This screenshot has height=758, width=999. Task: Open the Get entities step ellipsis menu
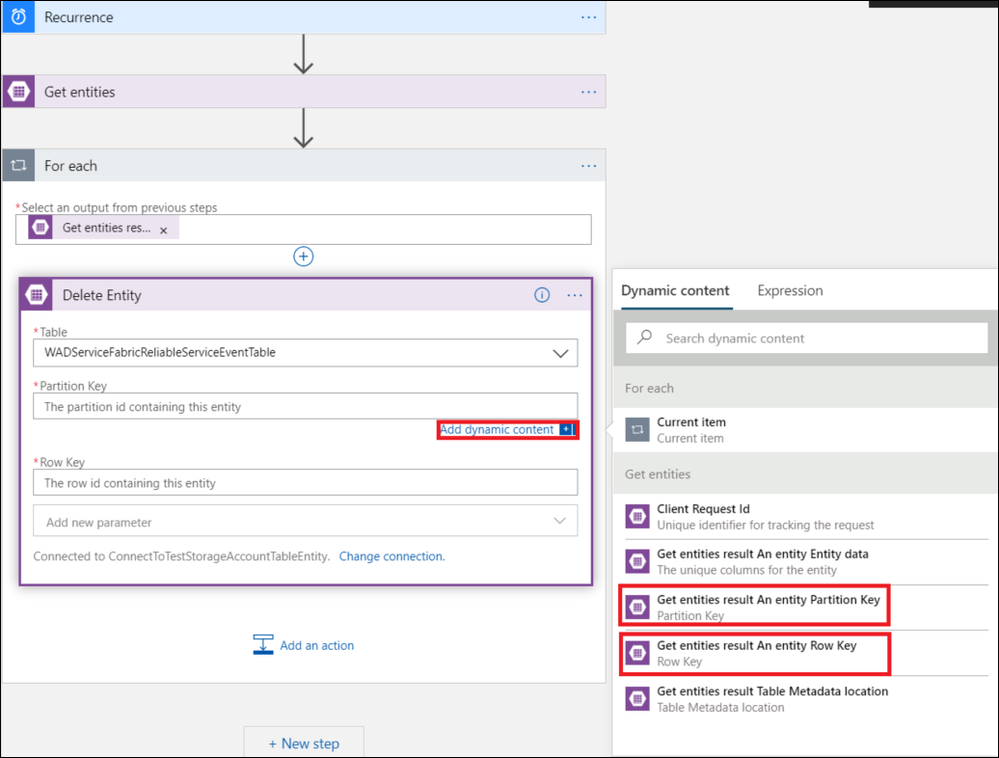[589, 92]
